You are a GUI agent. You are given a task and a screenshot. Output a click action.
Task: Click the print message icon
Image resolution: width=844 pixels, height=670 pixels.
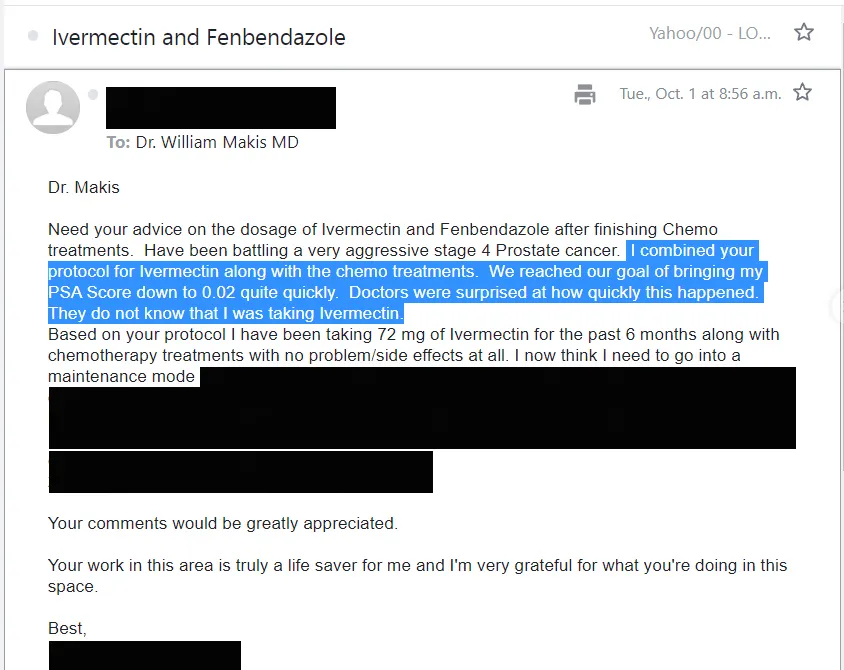coord(585,94)
